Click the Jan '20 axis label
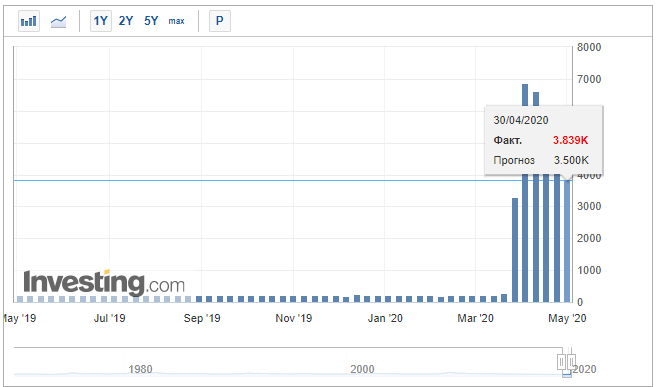Screen dimensions: 658x387 [x=385, y=318]
